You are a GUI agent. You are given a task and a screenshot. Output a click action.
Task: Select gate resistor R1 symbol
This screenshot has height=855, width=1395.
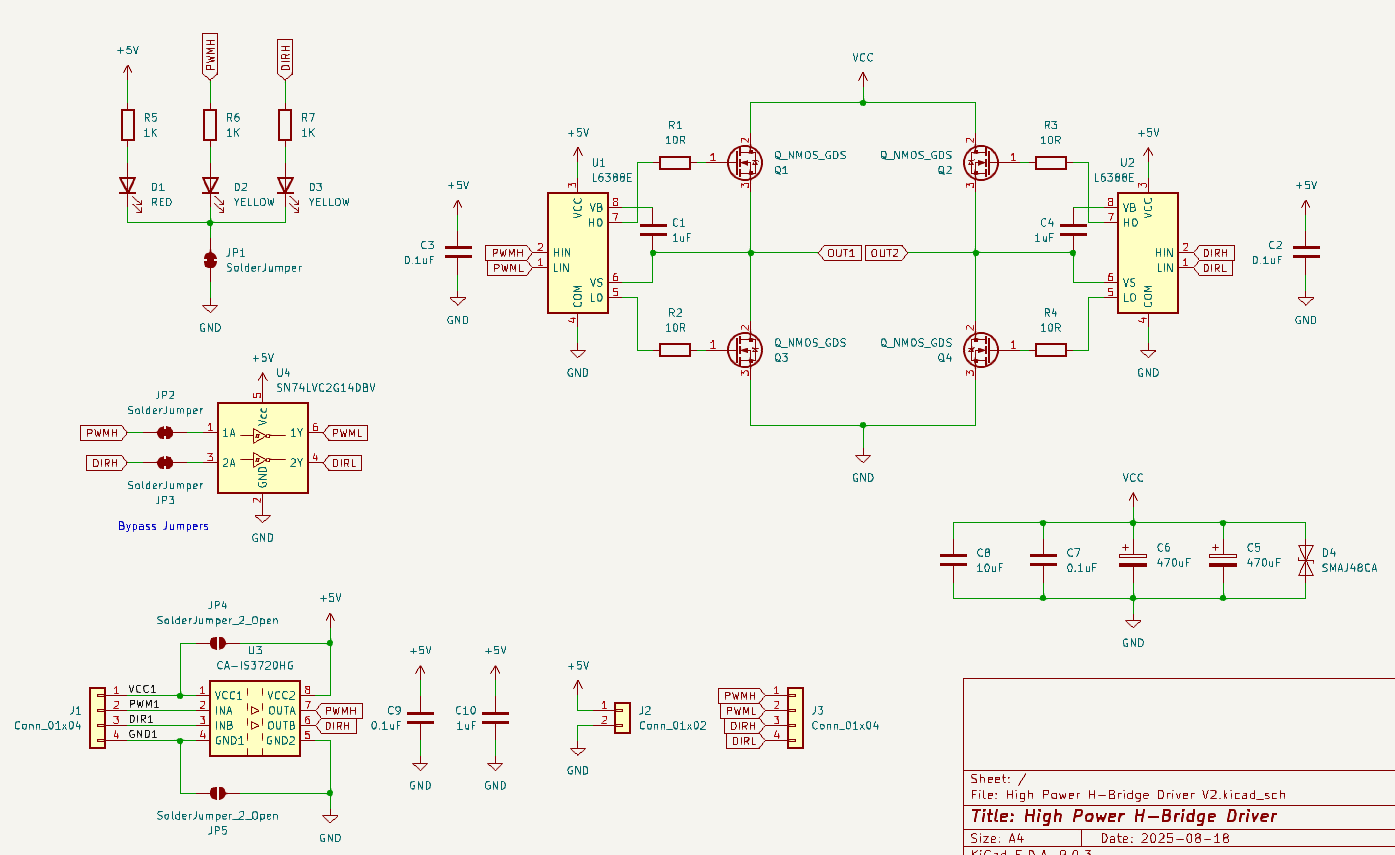pos(675,162)
